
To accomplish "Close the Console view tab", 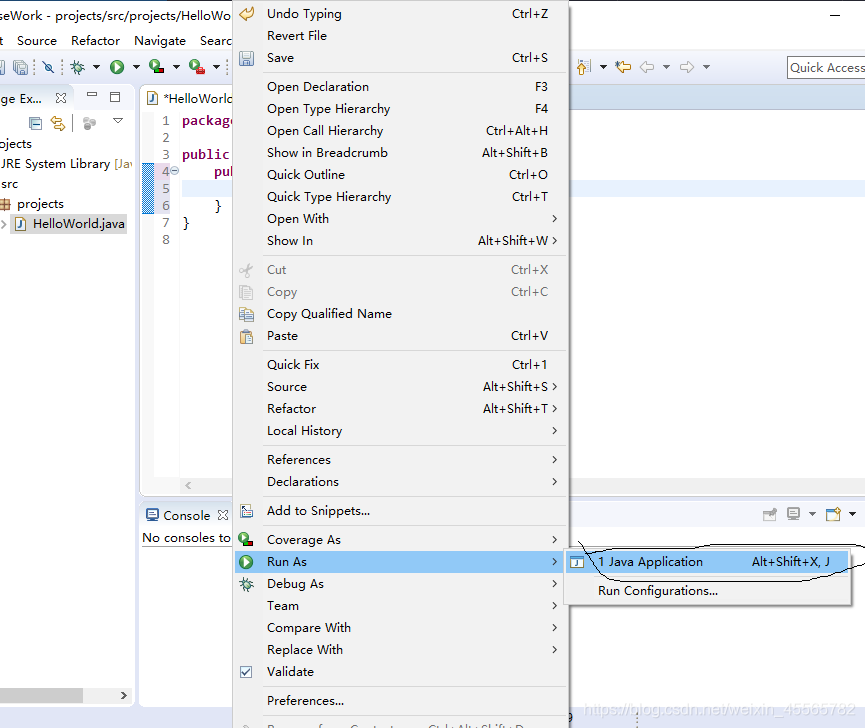I will coord(223,515).
